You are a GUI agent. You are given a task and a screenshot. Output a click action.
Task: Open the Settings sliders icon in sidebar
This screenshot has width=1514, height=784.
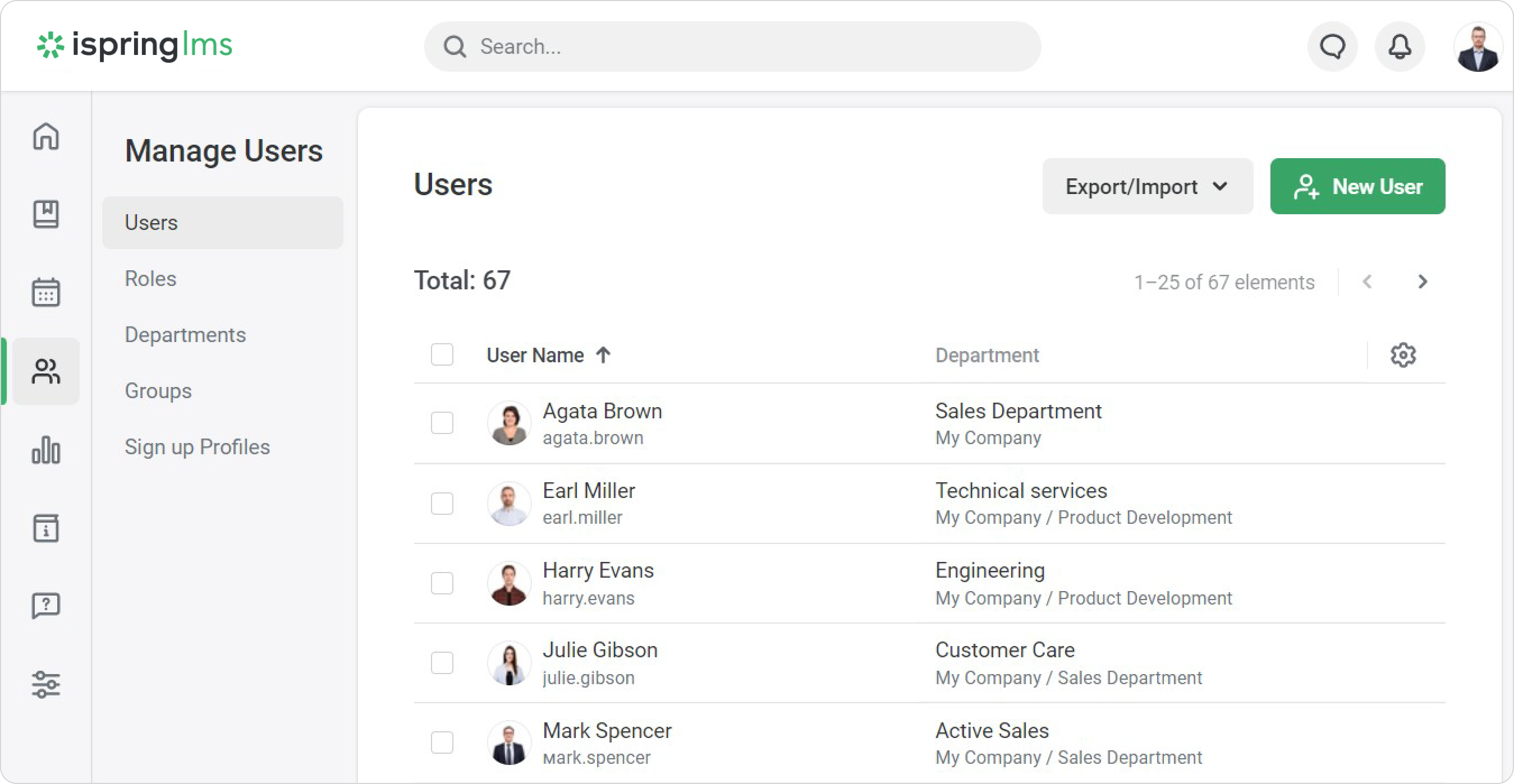point(46,684)
